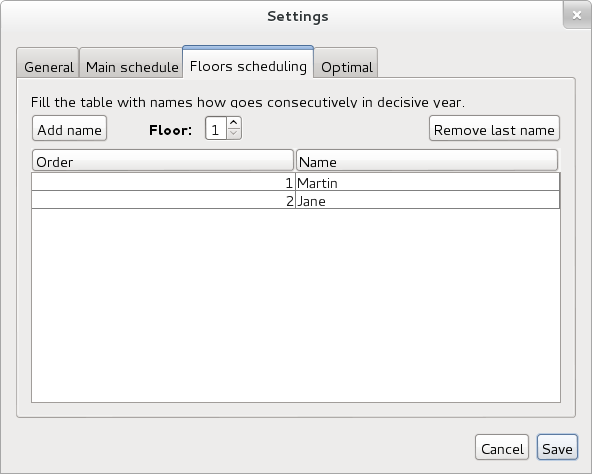Select the Martin name cell

pos(427,182)
